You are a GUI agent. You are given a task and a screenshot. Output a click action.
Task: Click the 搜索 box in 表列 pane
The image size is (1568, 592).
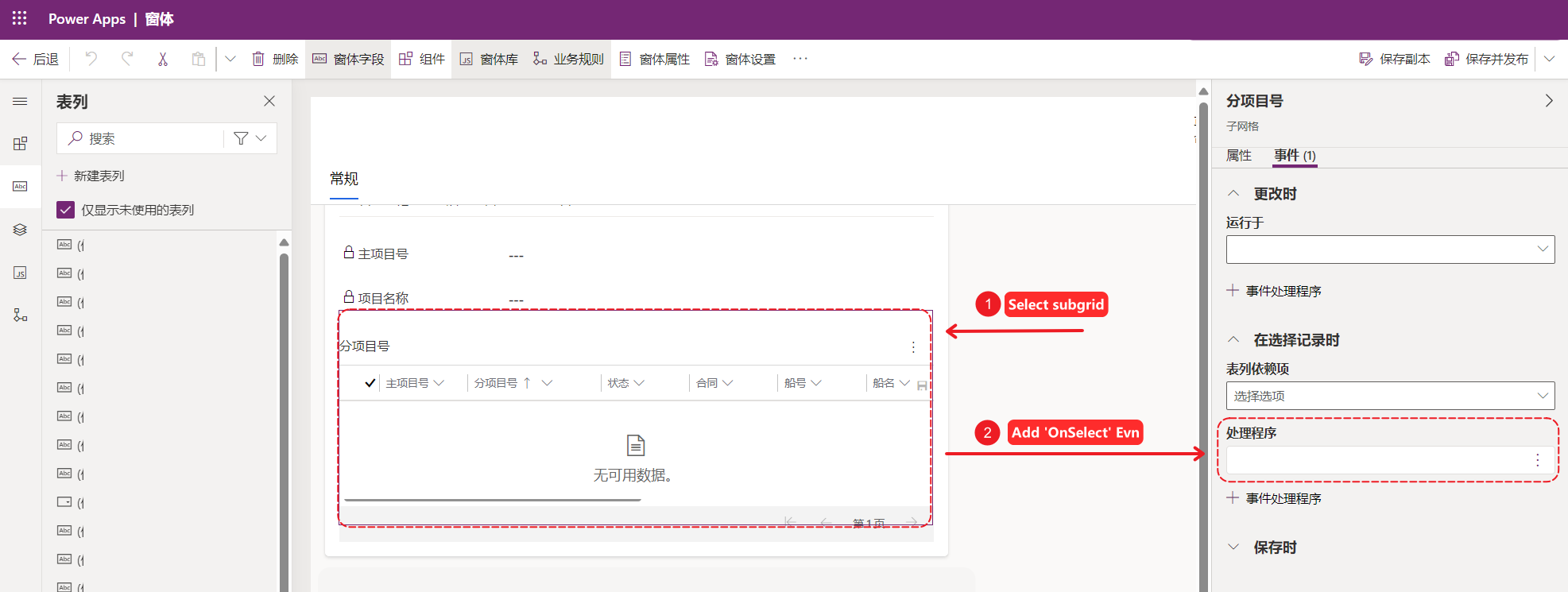pyautogui.click(x=141, y=138)
